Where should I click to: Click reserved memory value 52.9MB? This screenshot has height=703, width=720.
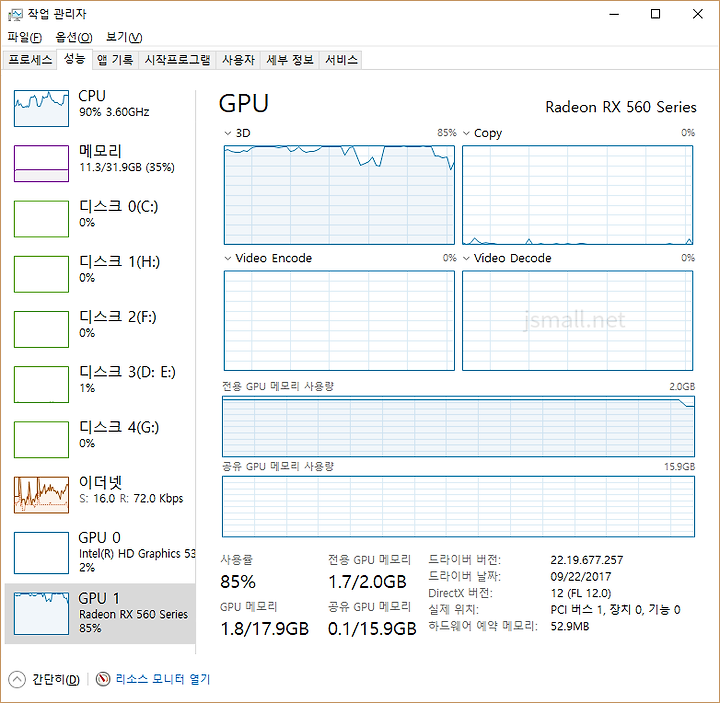(x=569, y=626)
